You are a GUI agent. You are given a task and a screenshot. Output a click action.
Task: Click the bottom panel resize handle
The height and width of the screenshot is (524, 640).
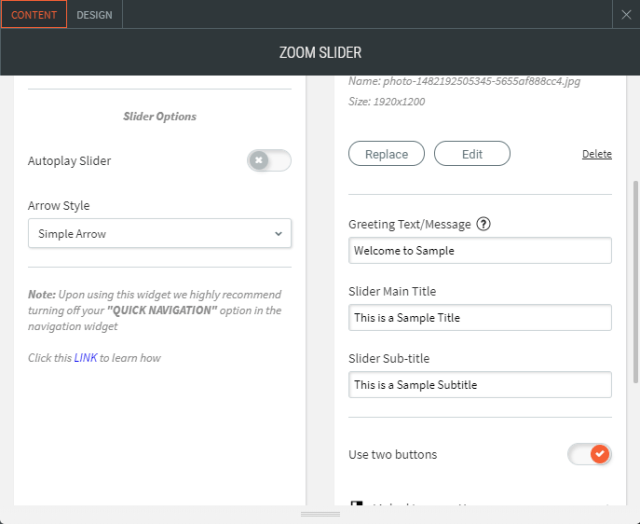coord(320,514)
